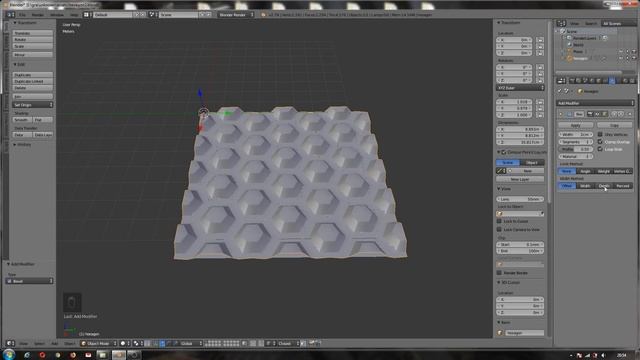Click the RenderLayers icon in the outliner
Image resolution: width=640 pixels, height=360 pixels.
pyautogui.click(x=569, y=38)
